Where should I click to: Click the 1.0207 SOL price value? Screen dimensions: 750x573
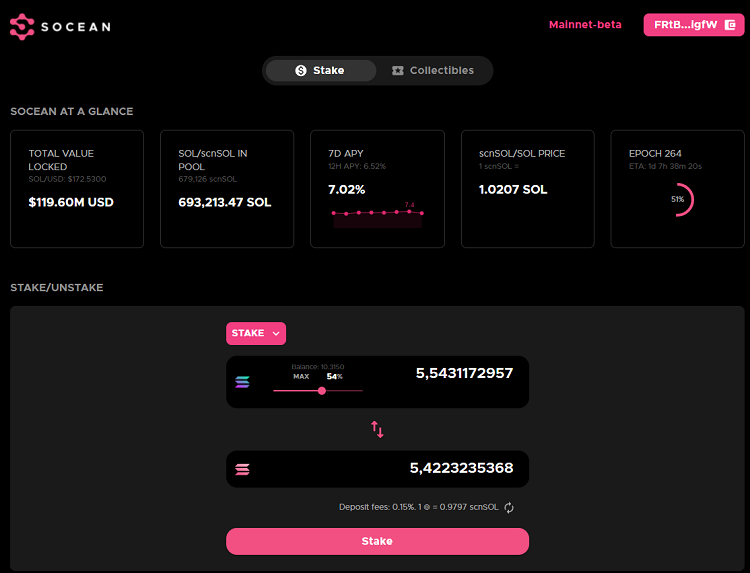pos(513,190)
